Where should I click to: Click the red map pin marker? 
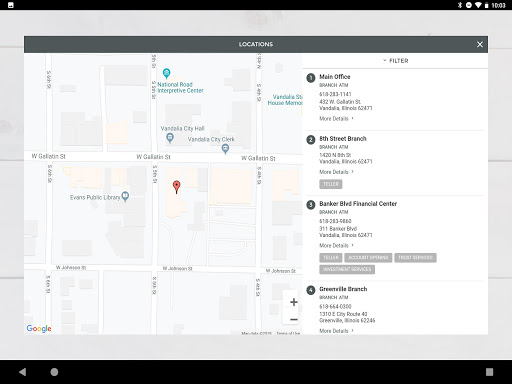tap(177, 187)
